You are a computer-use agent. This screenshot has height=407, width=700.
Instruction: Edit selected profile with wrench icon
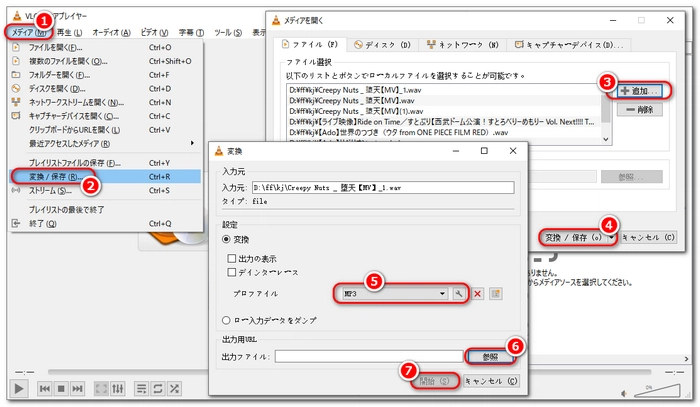(x=458, y=293)
